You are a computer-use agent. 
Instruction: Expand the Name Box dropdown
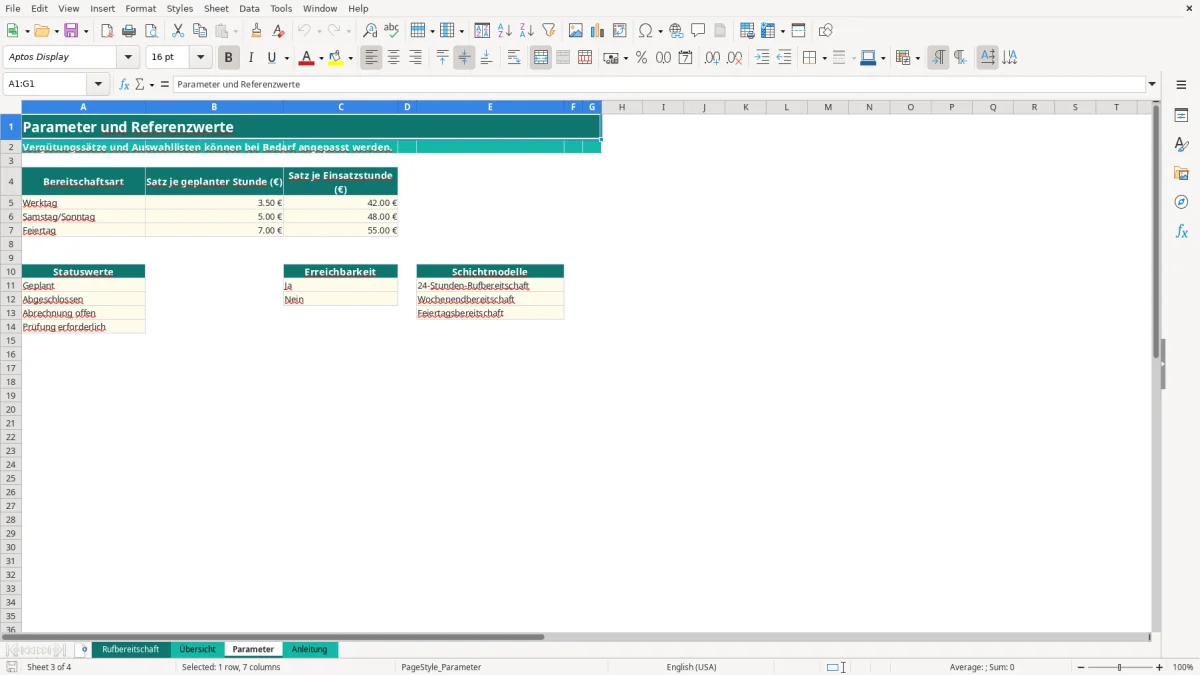pos(98,85)
